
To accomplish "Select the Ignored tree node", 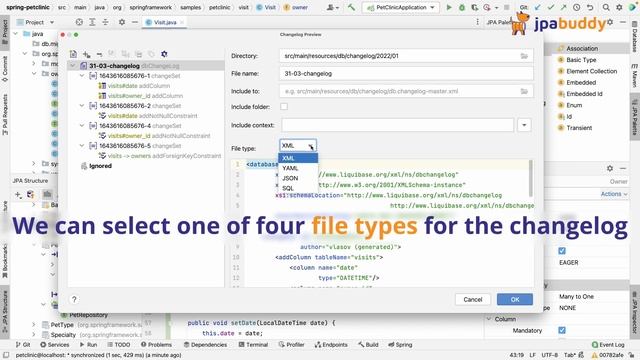I will point(96,166).
